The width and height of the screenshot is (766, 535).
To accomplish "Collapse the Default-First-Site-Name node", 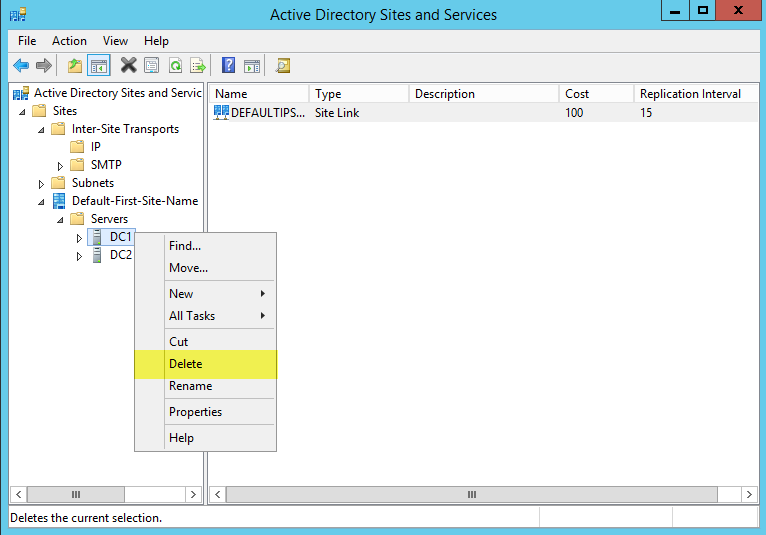I will coord(42,201).
